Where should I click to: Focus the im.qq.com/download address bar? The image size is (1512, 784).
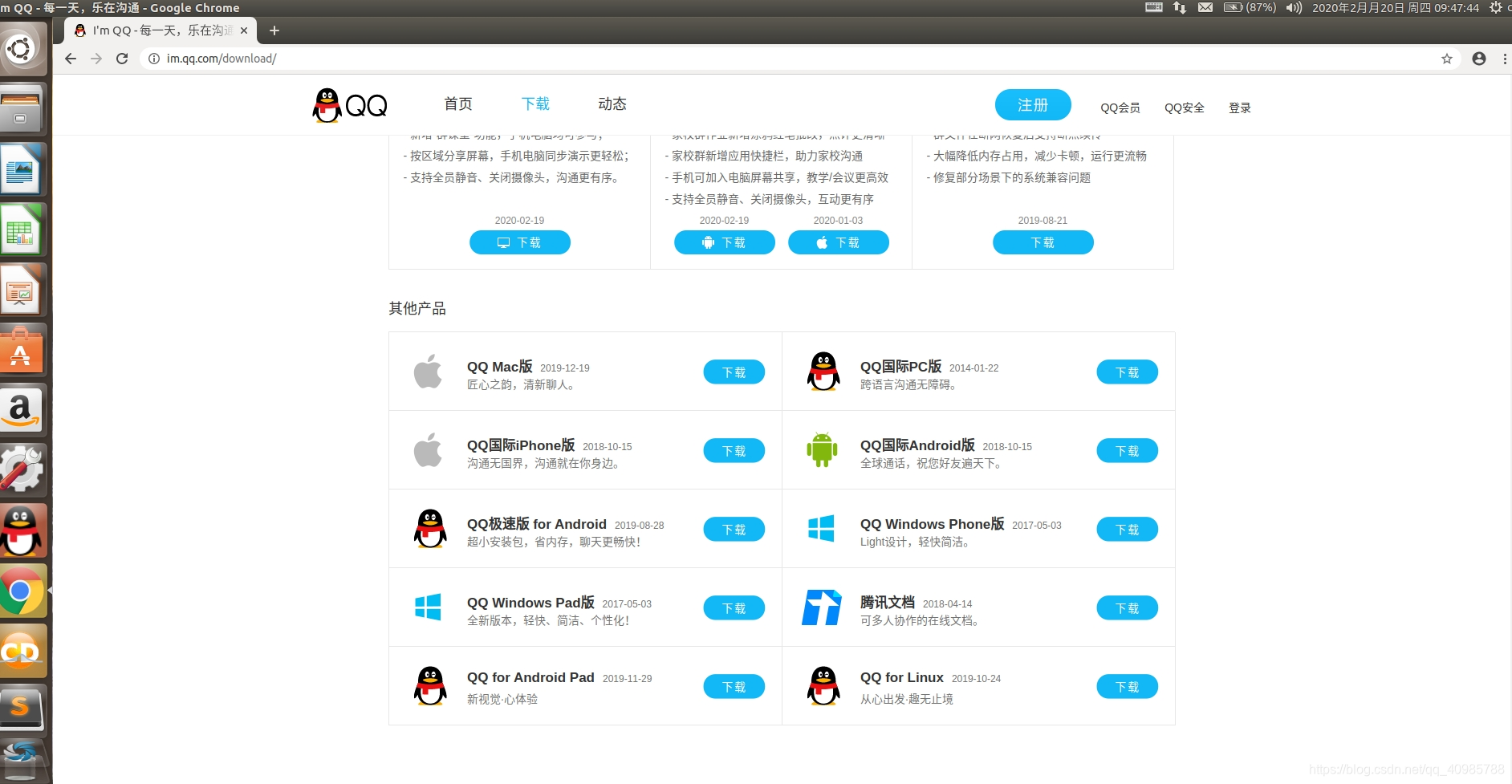[799, 59]
